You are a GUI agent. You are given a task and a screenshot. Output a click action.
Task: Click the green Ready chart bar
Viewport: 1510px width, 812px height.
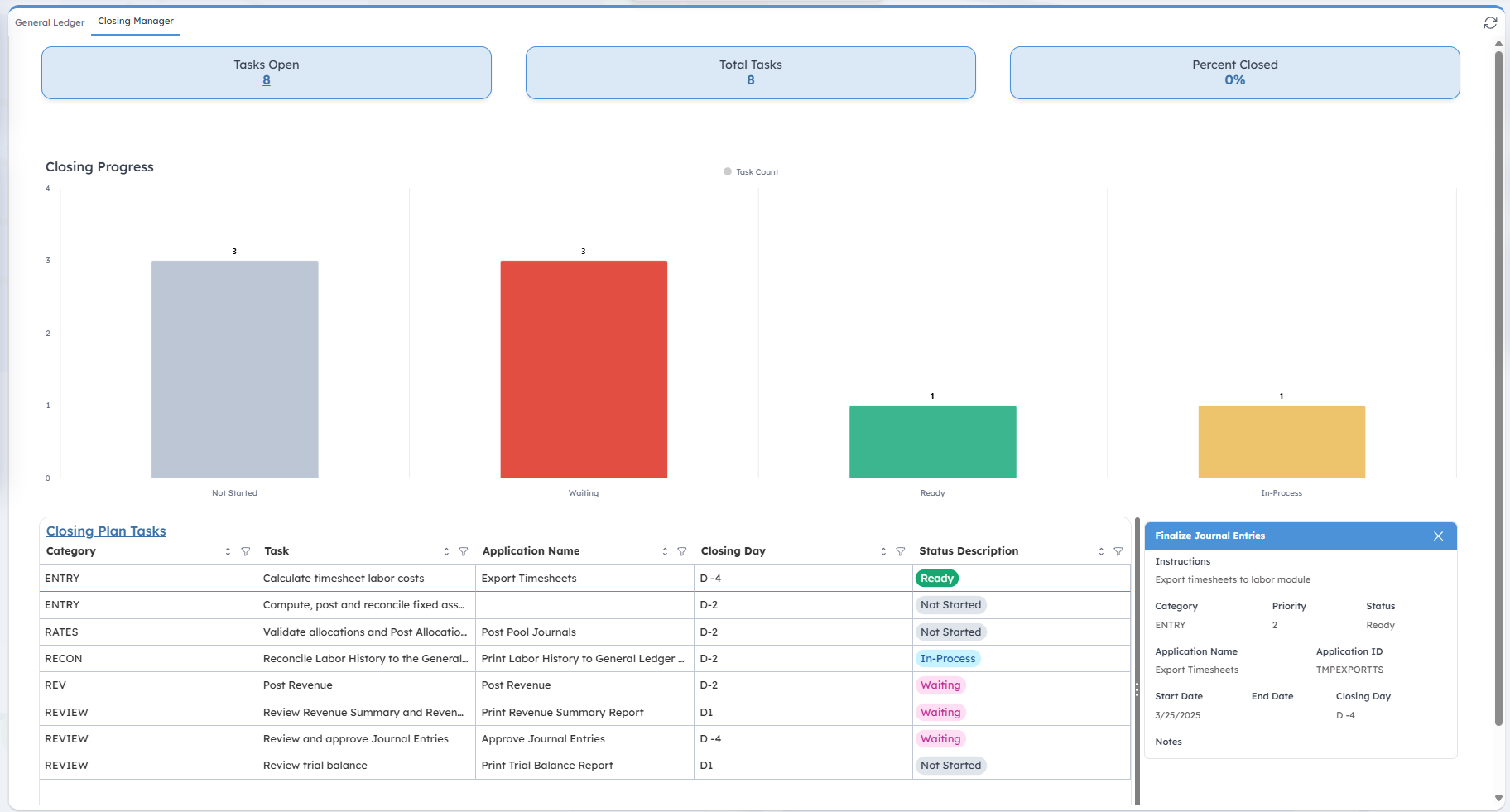932,441
